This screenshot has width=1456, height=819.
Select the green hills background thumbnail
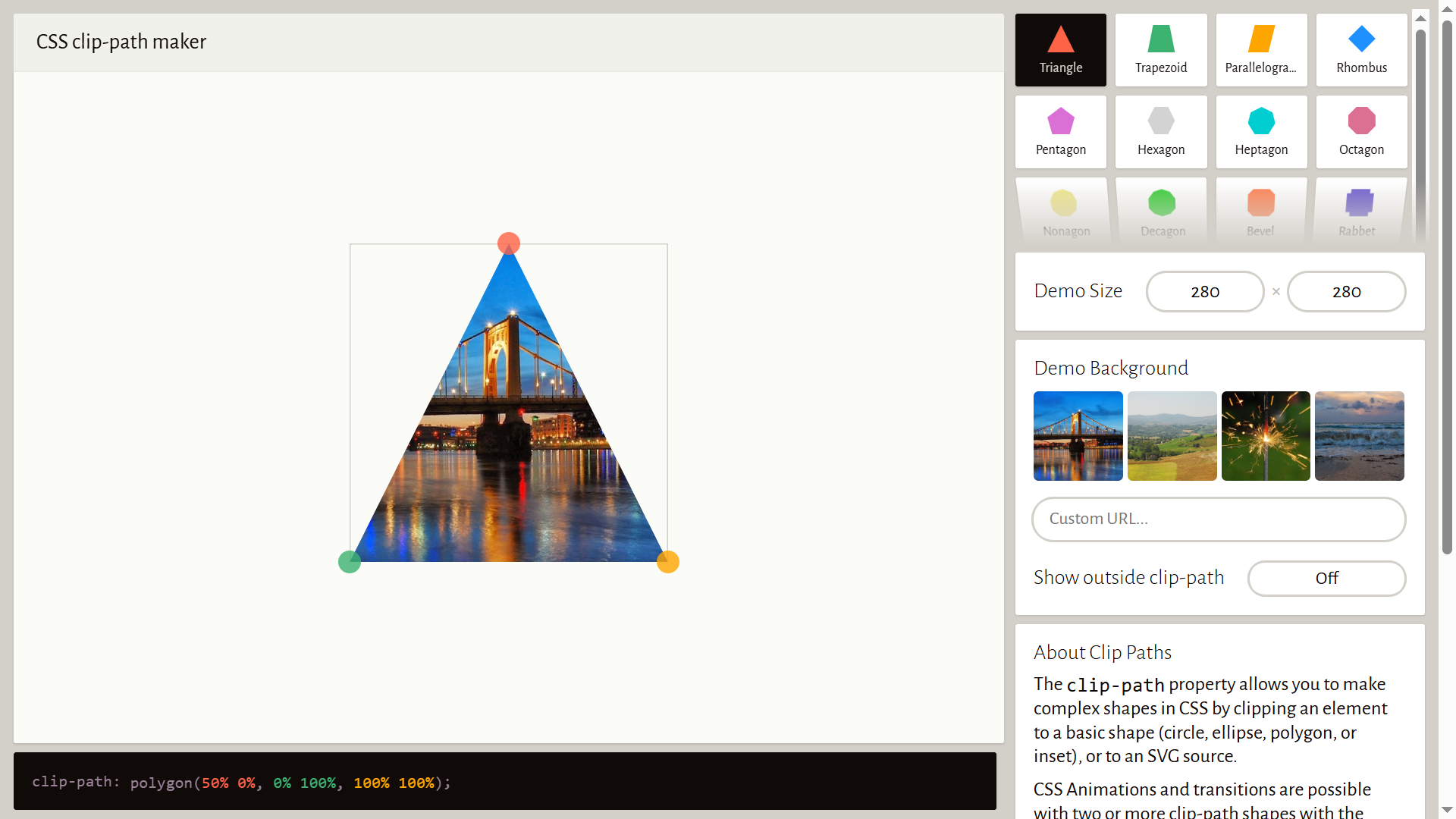pos(1172,436)
